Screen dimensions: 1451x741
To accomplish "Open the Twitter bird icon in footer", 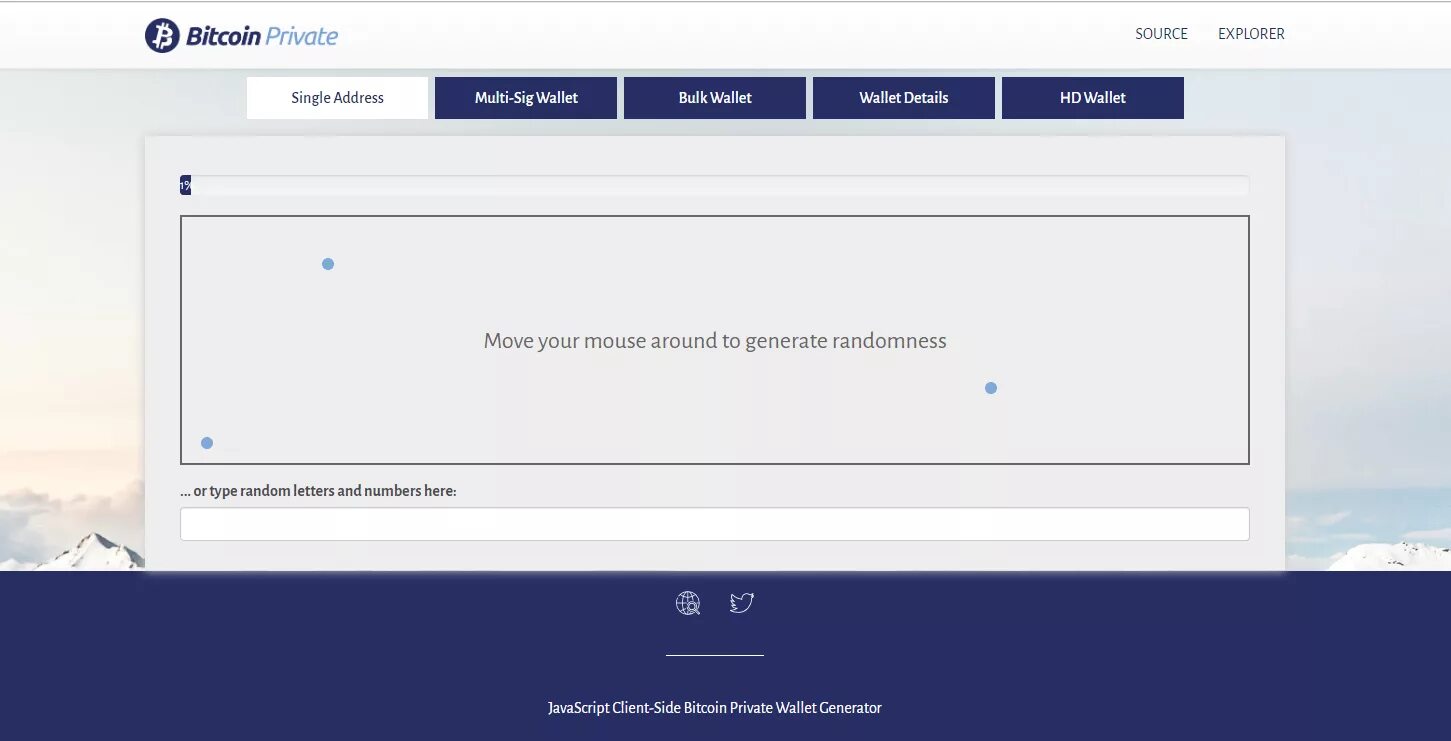I will pyautogui.click(x=741, y=602).
